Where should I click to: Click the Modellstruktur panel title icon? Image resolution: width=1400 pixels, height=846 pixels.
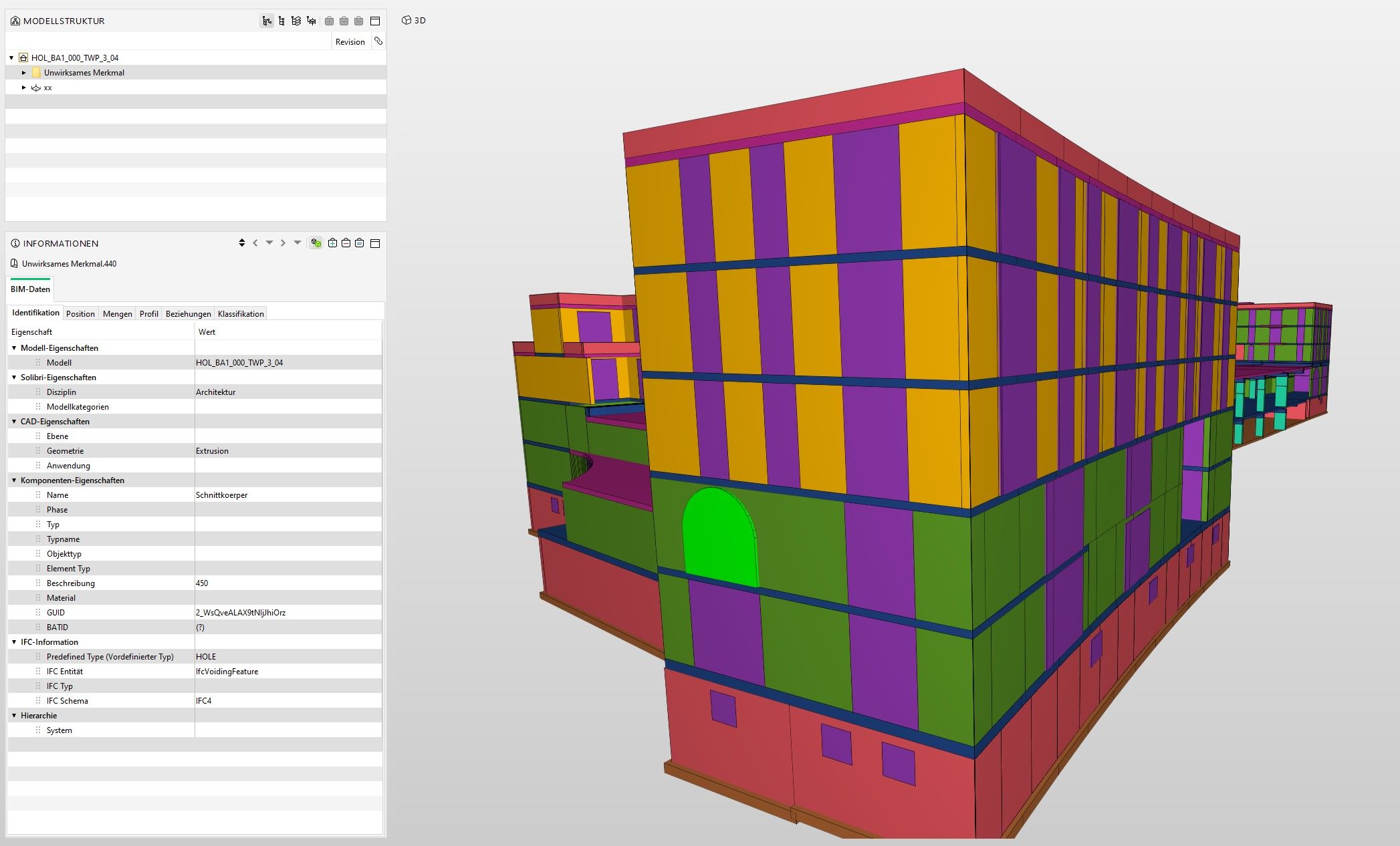15,21
